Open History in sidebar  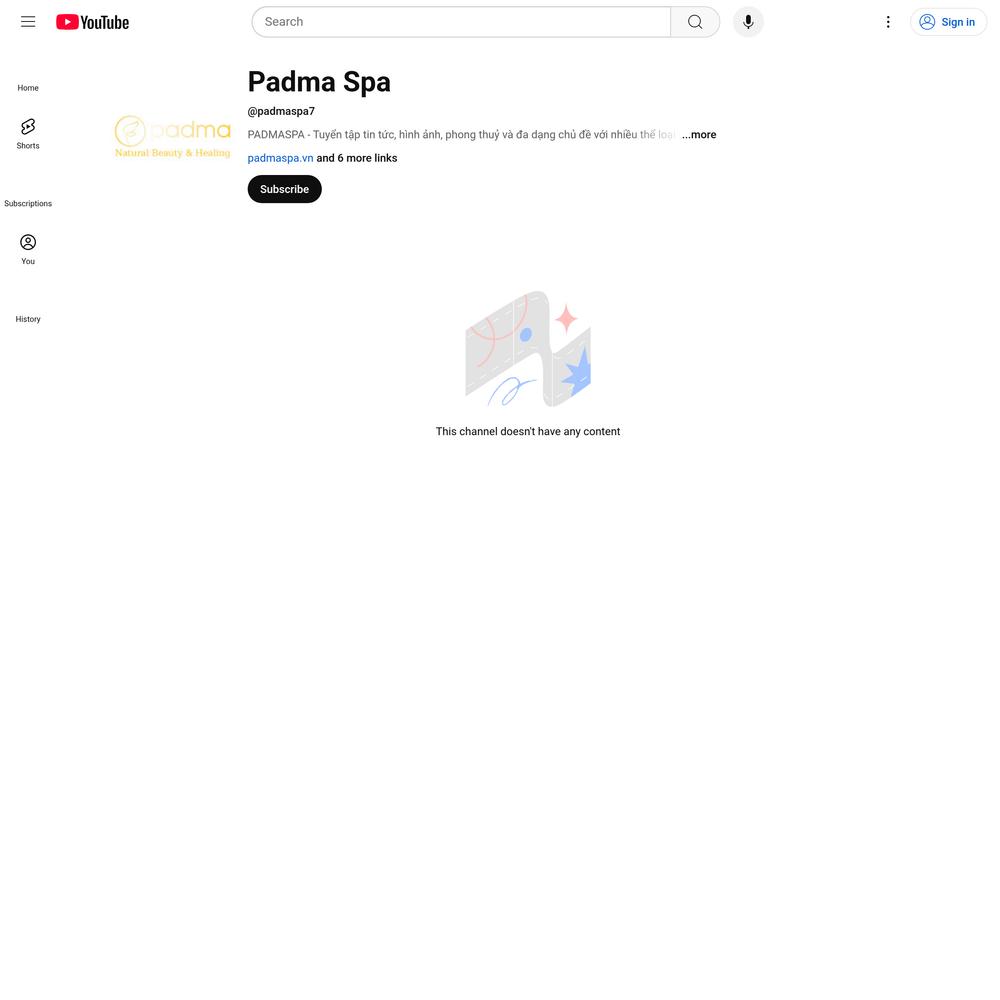point(28,319)
